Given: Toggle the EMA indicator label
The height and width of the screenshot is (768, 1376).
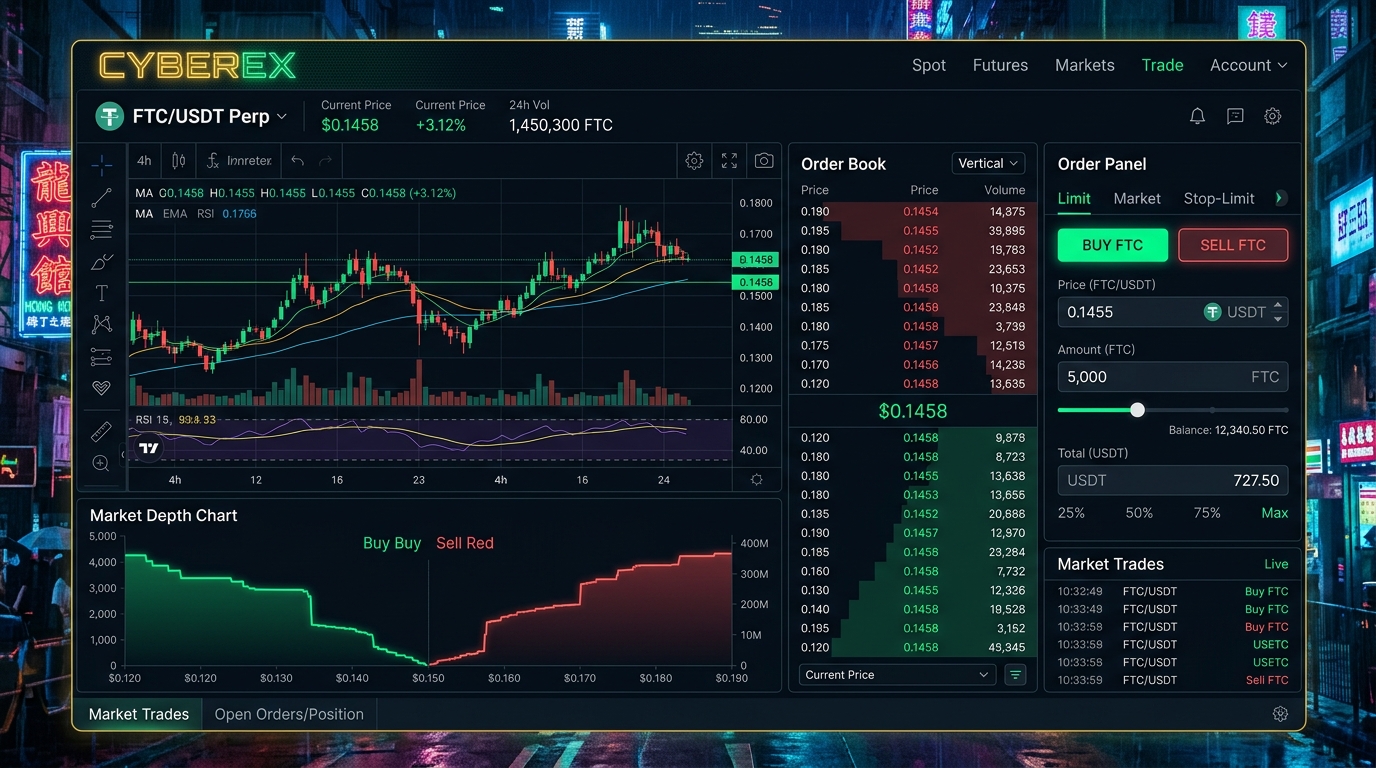Looking at the screenshot, I should (175, 214).
